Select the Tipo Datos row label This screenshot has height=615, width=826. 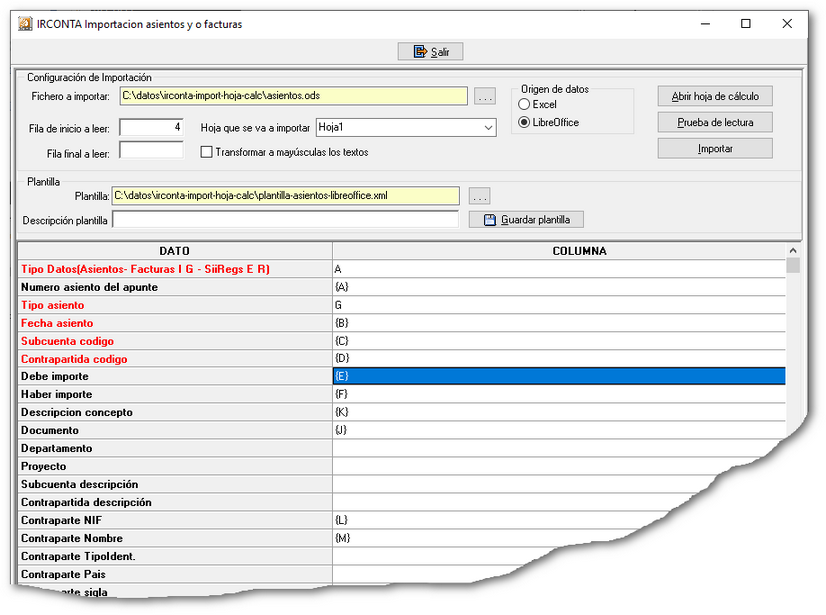point(175,269)
